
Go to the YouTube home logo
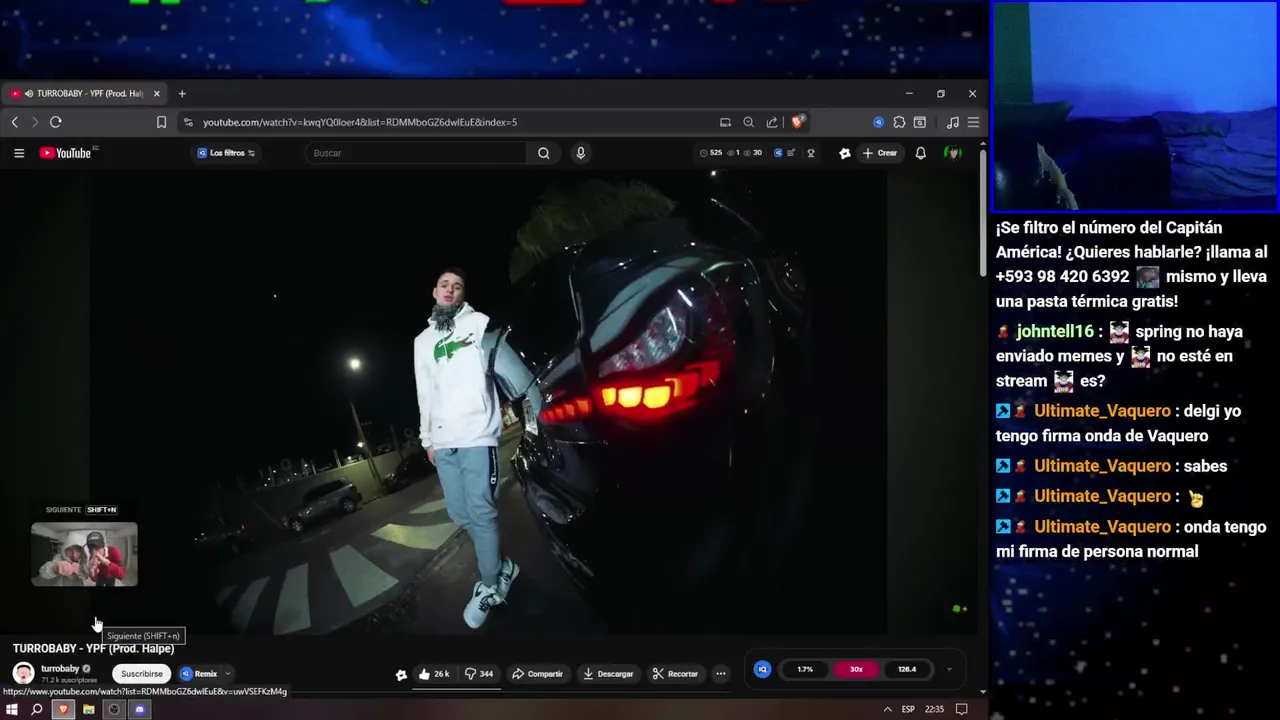coord(67,153)
